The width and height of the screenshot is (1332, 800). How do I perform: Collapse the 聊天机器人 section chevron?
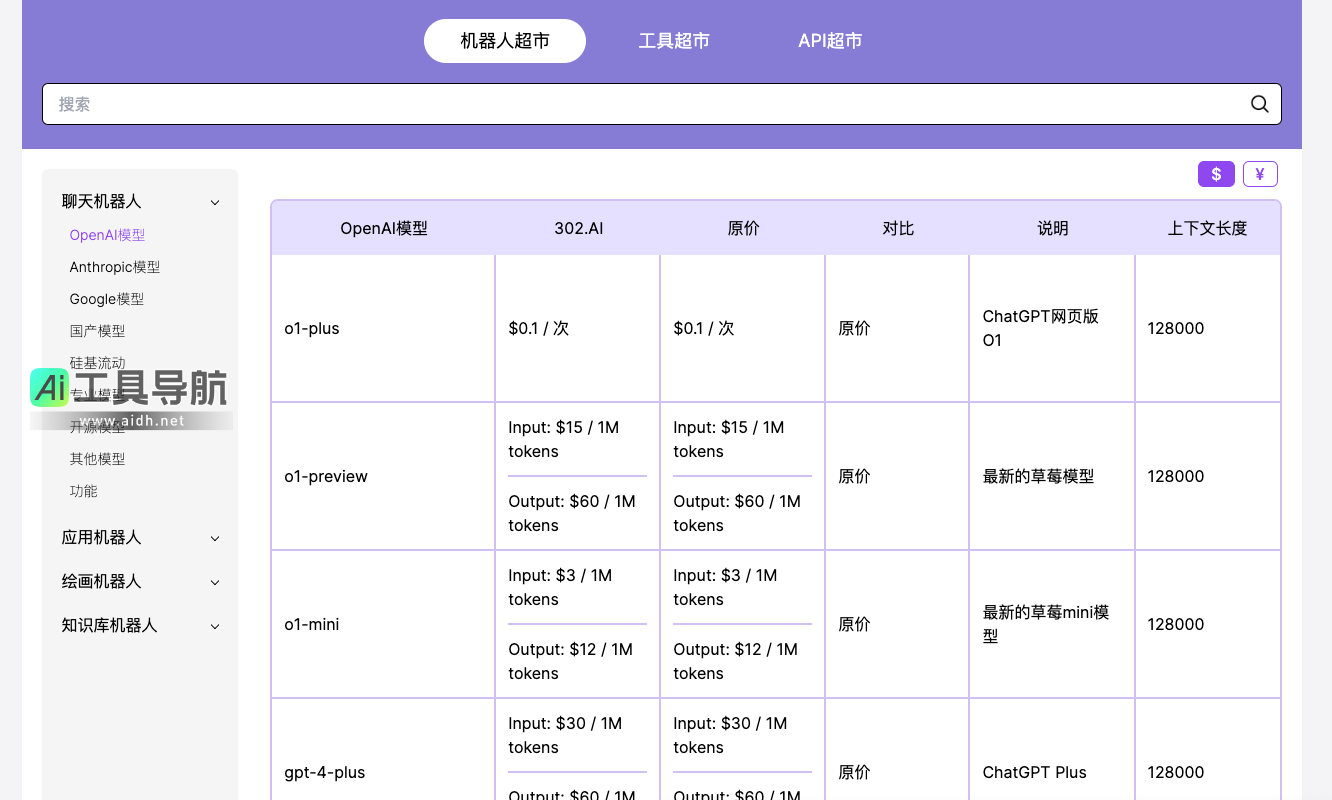tap(215, 202)
